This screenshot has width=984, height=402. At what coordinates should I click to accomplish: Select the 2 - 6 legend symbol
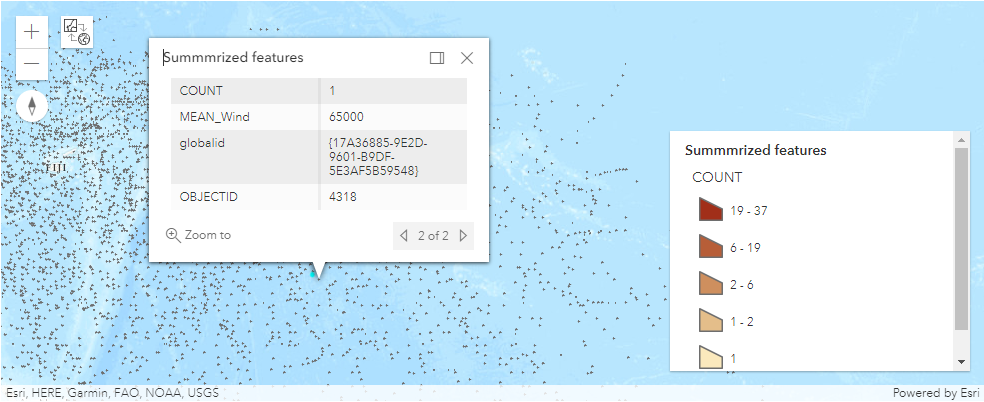[x=710, y=284]
